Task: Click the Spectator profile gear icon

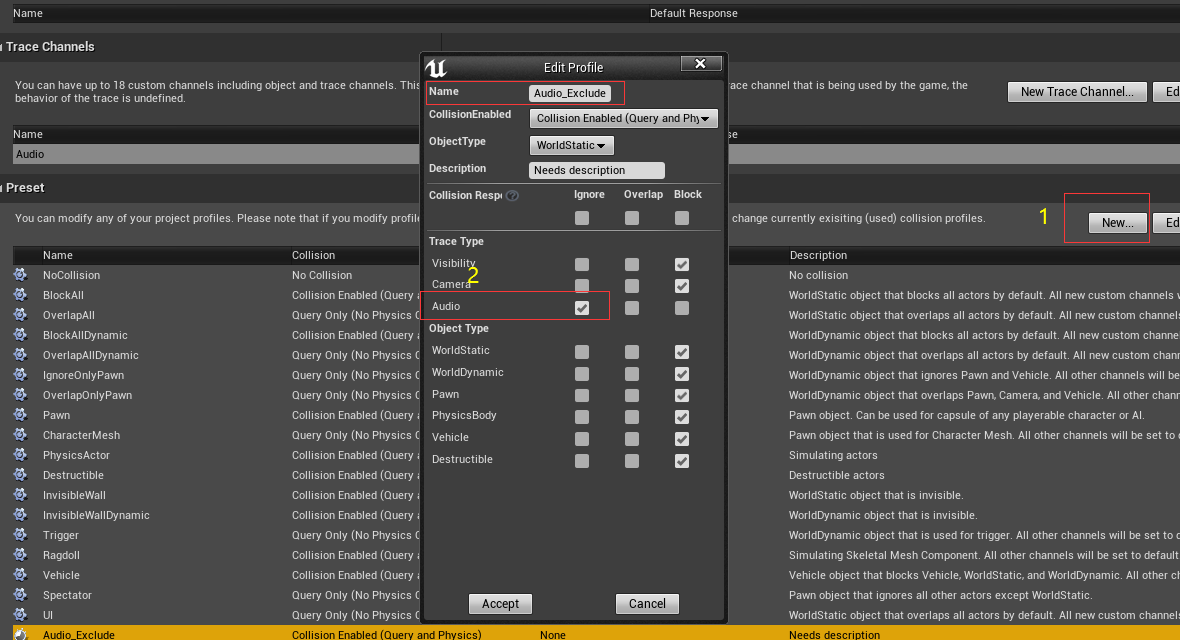Action: click(x=20, y=595)
